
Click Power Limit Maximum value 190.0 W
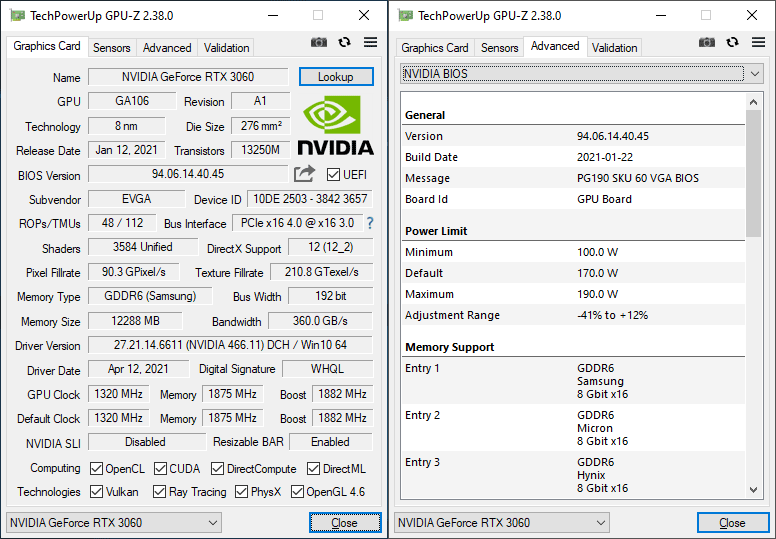point(597,294)
